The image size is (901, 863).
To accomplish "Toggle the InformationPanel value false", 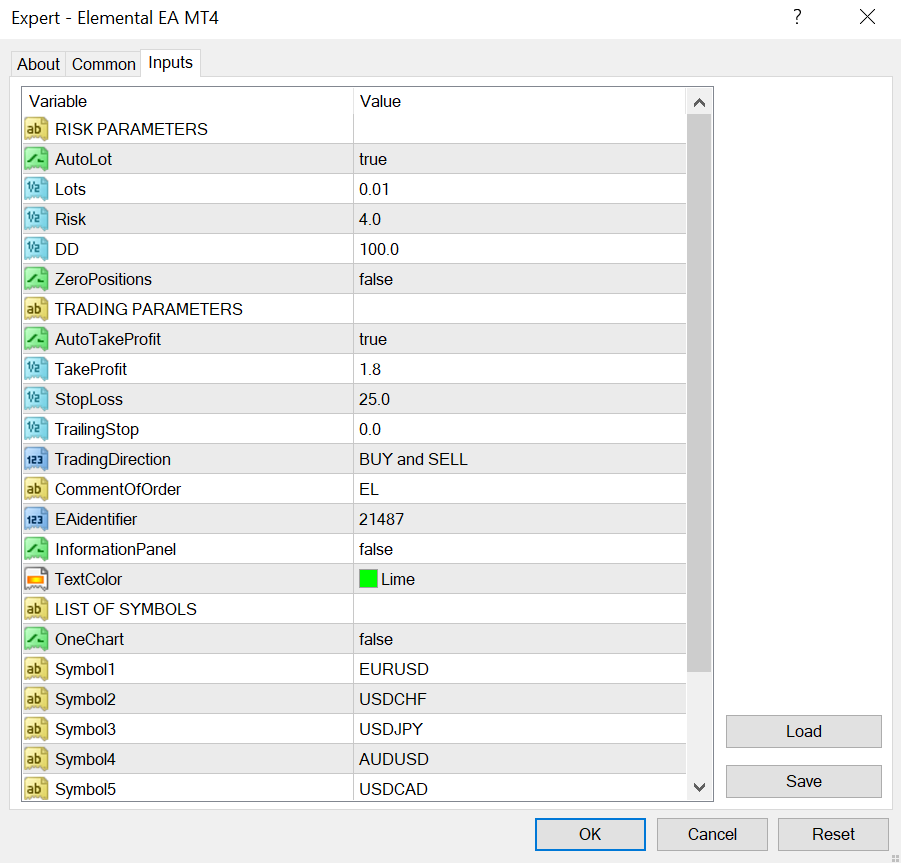I will (x=519, y=549).
